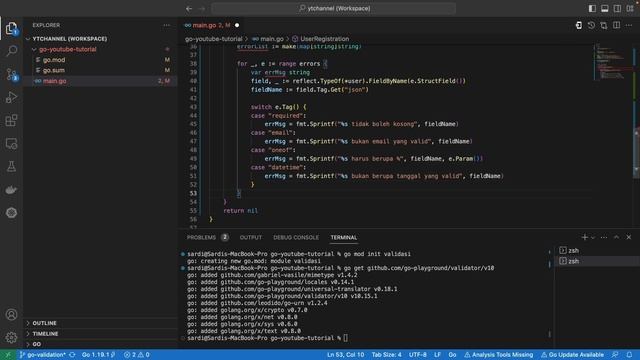Go back in navigation history
640x360 pixels.
[x=189, y=8]
